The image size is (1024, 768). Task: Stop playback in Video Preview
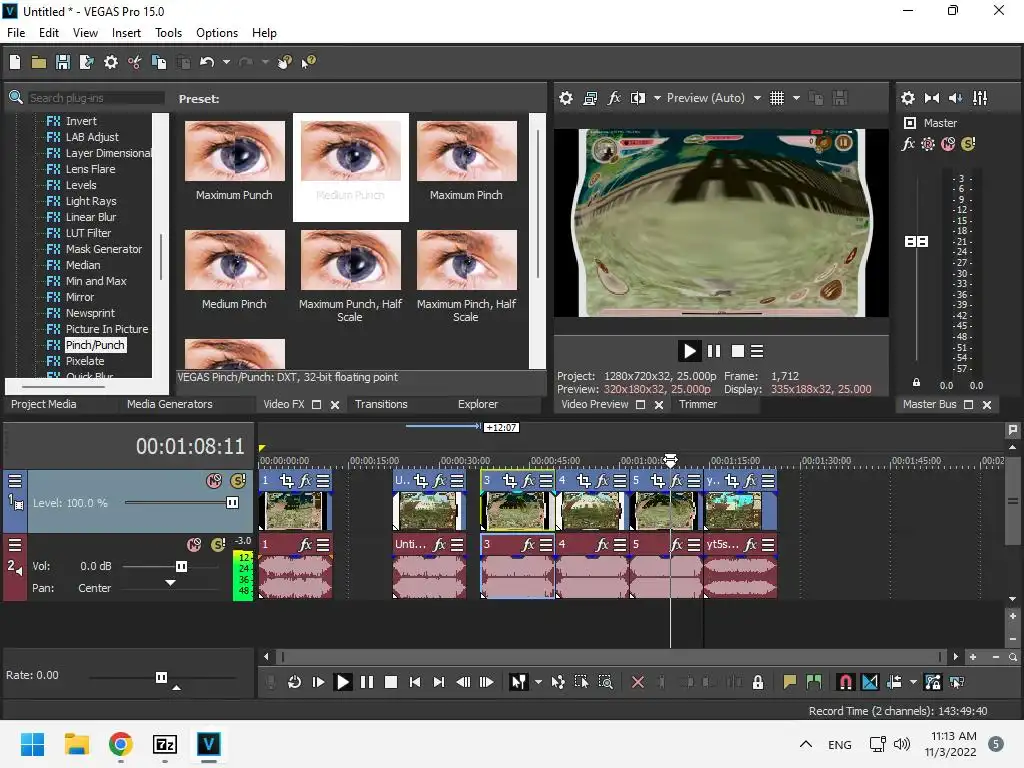tap(737, 351)
